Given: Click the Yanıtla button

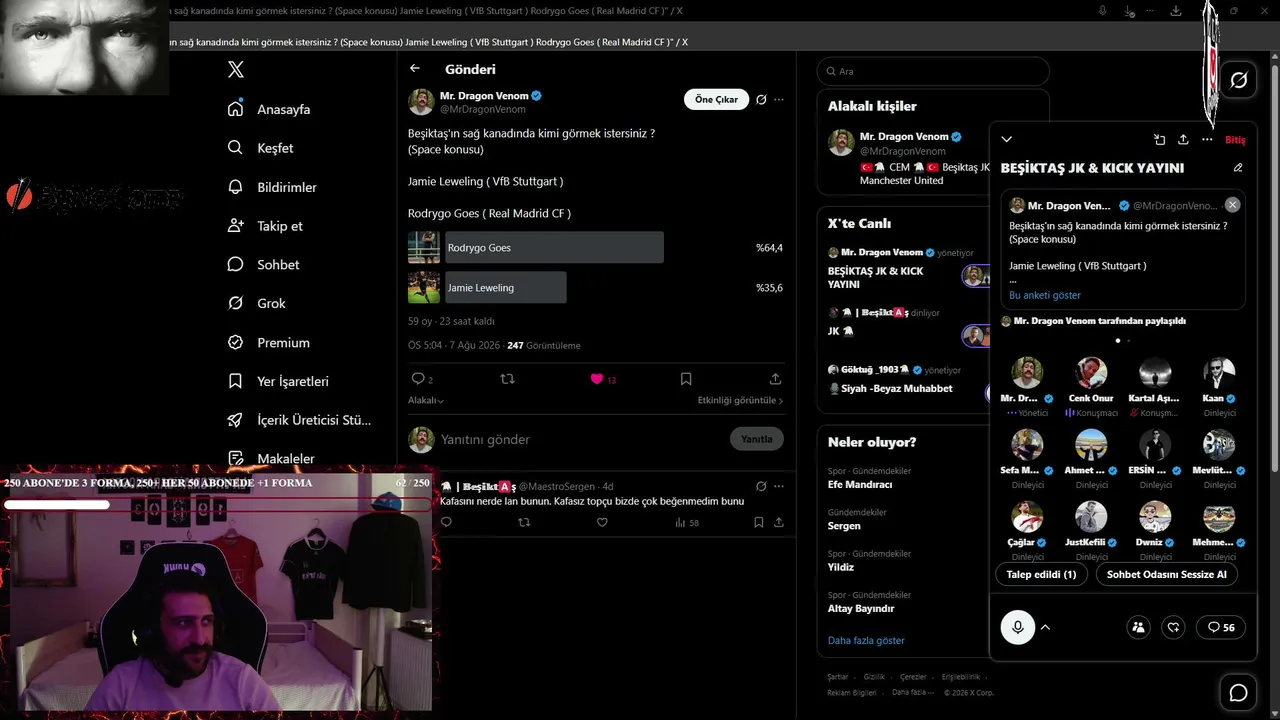Looking at the screenshot, I should [757, 439].
